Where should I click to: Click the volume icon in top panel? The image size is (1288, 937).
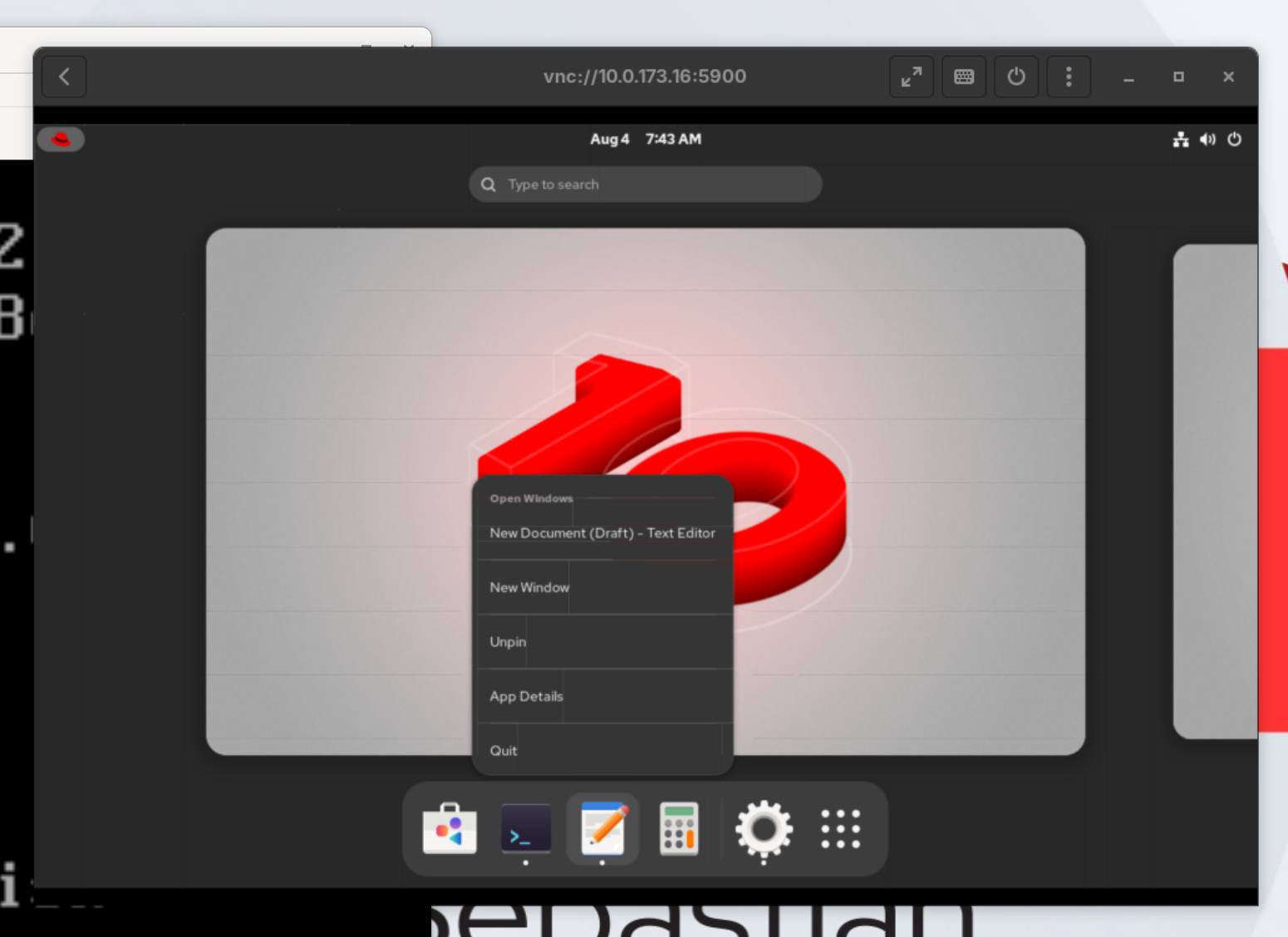point(1207,140)
